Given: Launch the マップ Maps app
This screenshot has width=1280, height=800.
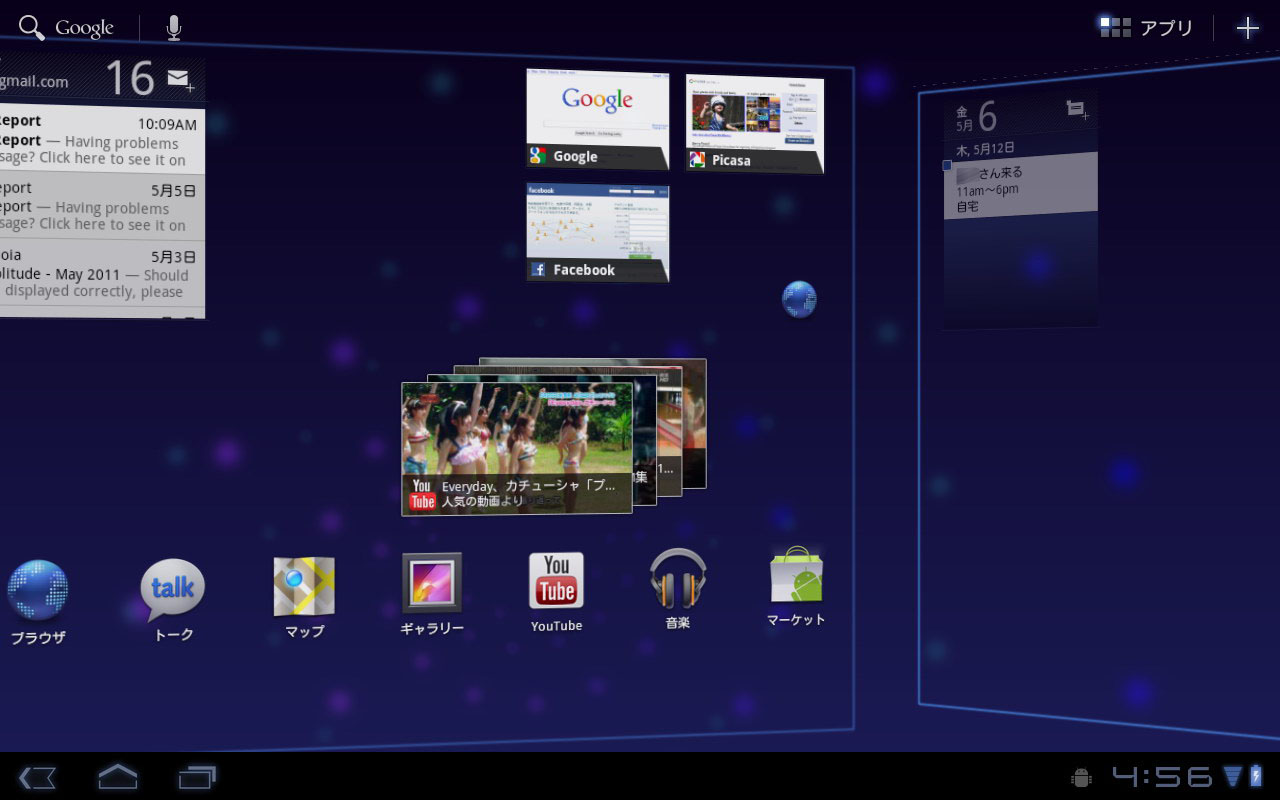Looking at the screenshot, I should click(x=304, y=597).
